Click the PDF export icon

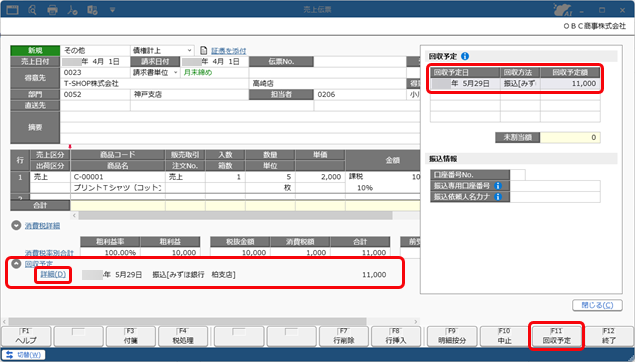72,10
